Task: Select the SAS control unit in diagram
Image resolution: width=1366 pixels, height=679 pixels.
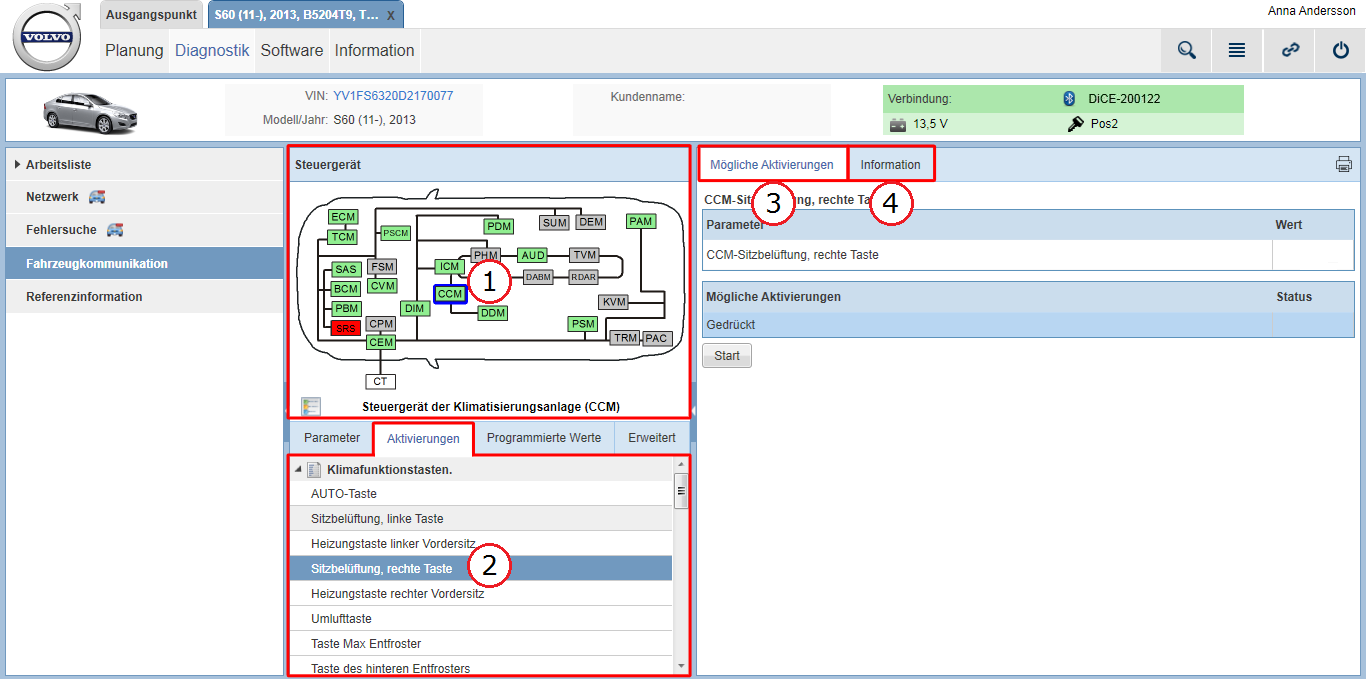Action: coord(346,269)
